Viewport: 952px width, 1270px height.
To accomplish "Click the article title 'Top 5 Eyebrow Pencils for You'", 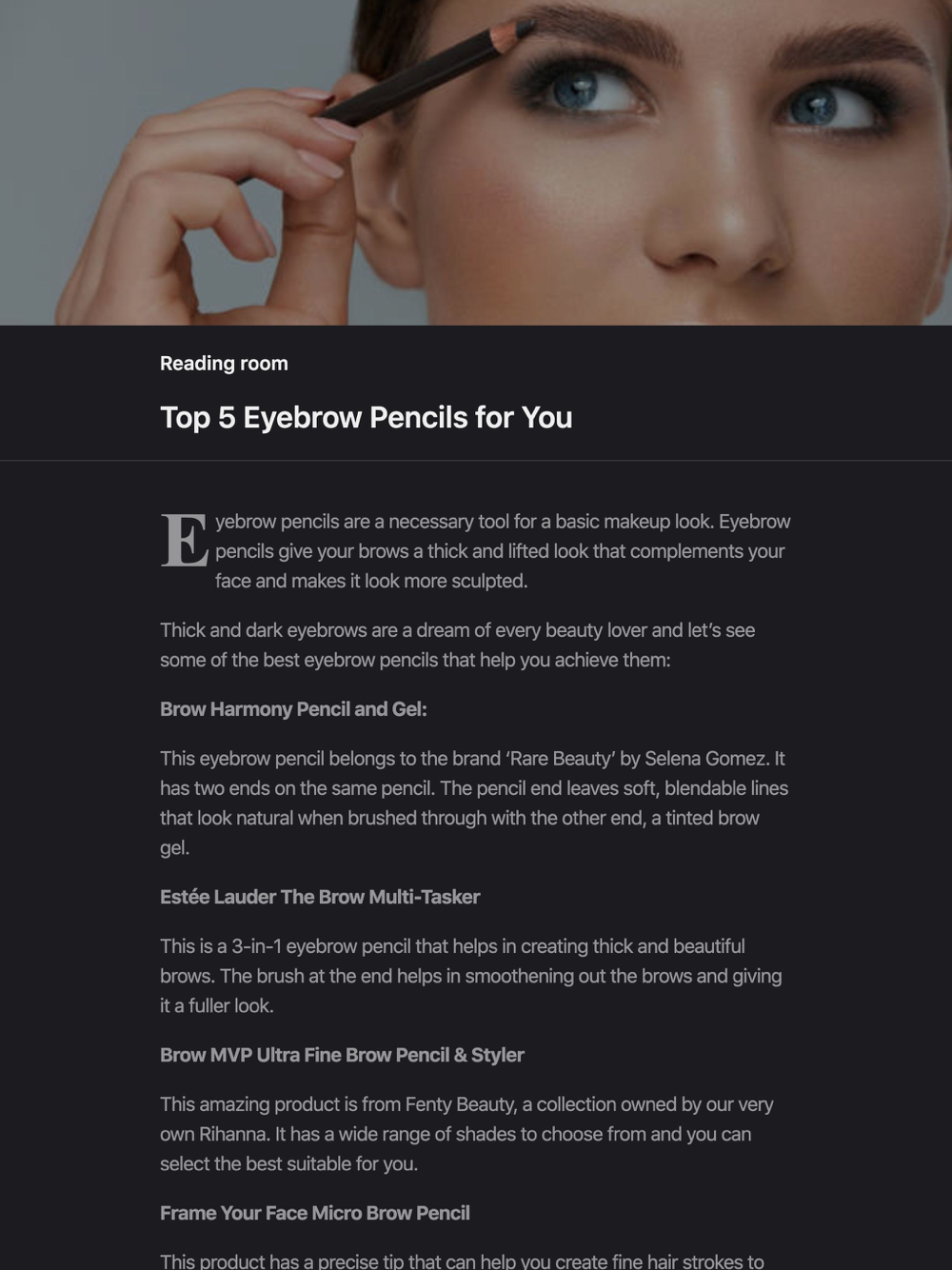I will (366, 417).
